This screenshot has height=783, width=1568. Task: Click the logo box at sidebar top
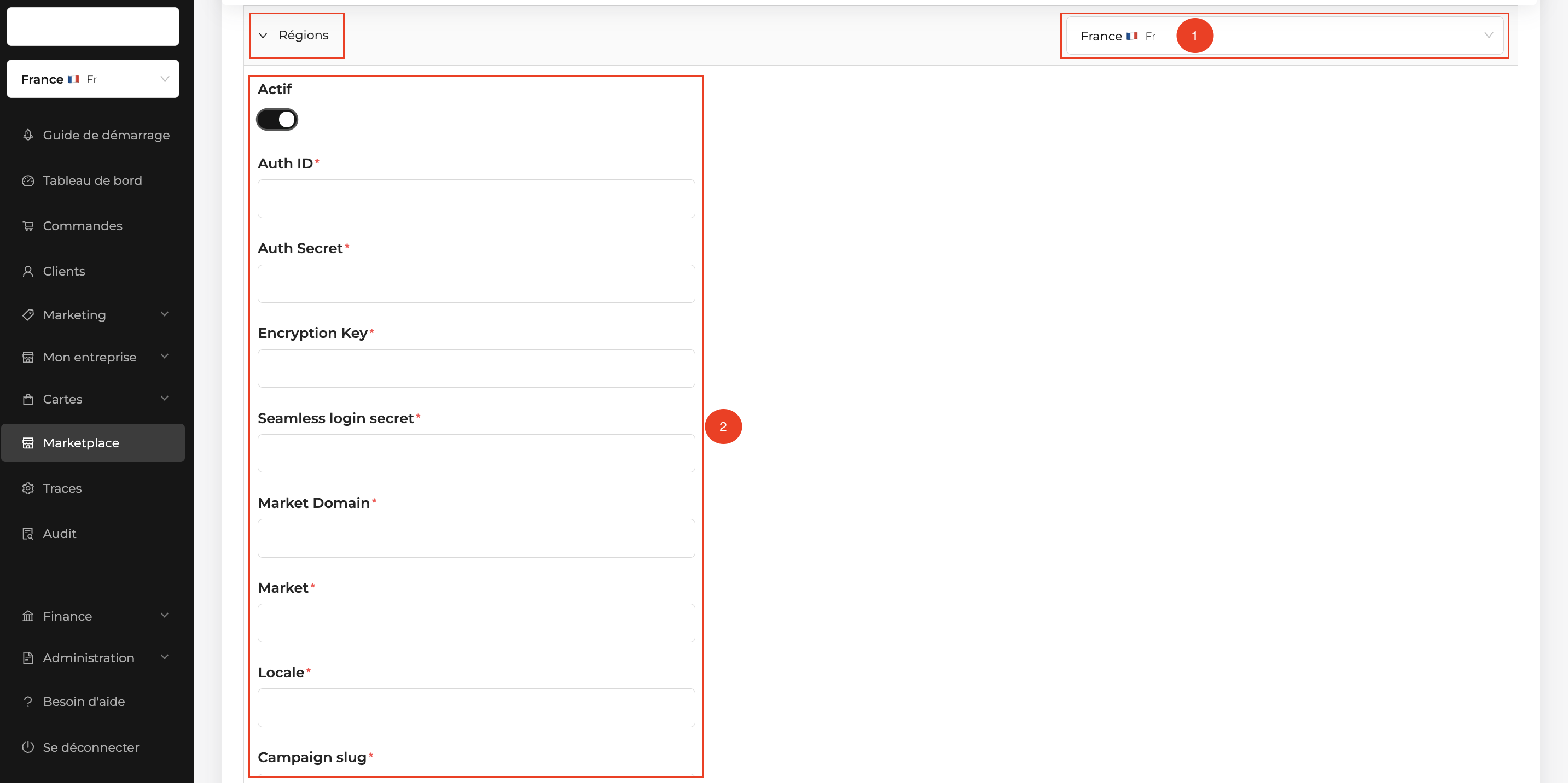93,26
